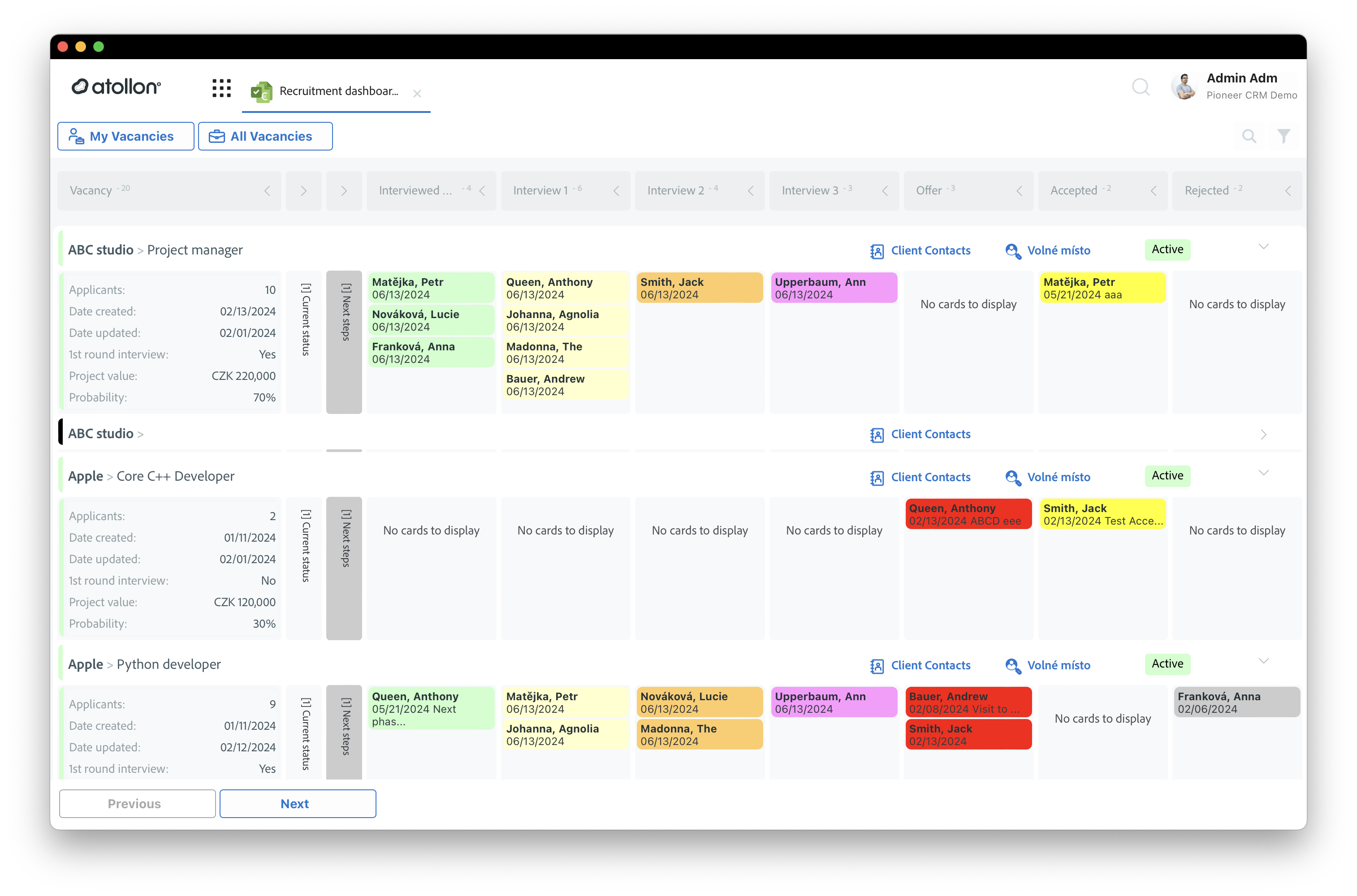Click the small search icon next to the filter

tap(1249, 136)
